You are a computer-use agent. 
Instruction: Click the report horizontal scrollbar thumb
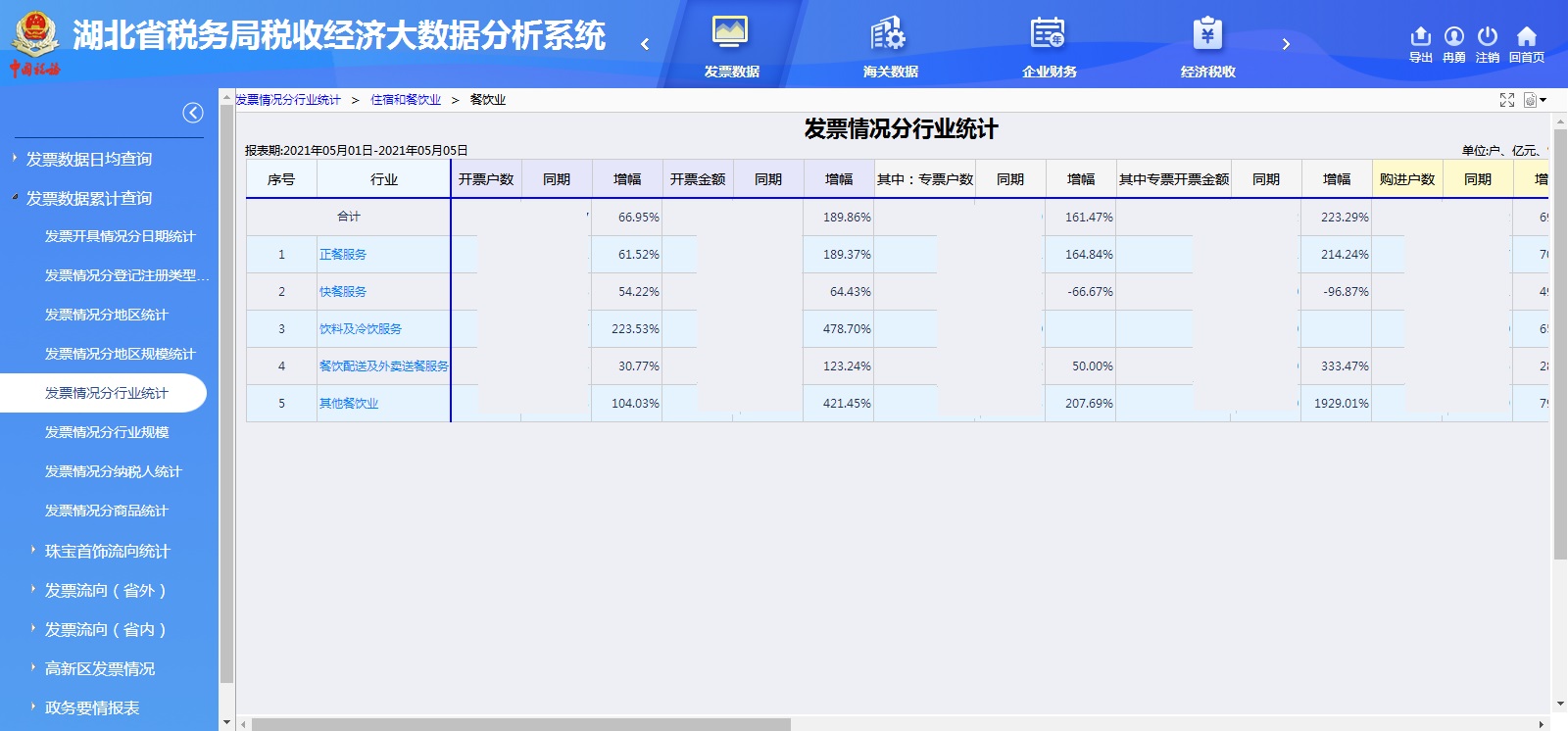(521, 724)
